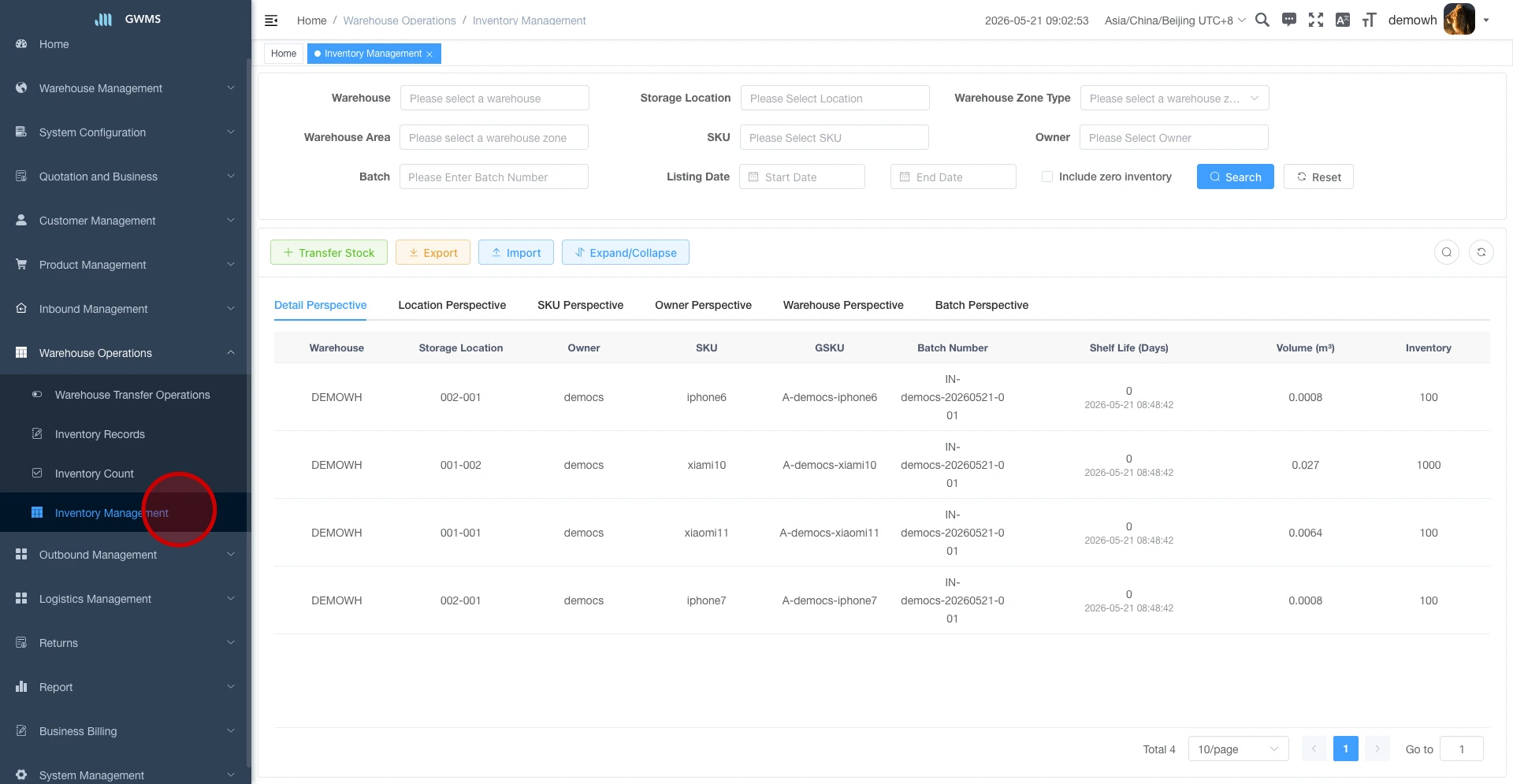Collapse Warehouse Operations menu chevron
The height and width of the screenshot is (784, 1513).
click(x=231, y=353)
